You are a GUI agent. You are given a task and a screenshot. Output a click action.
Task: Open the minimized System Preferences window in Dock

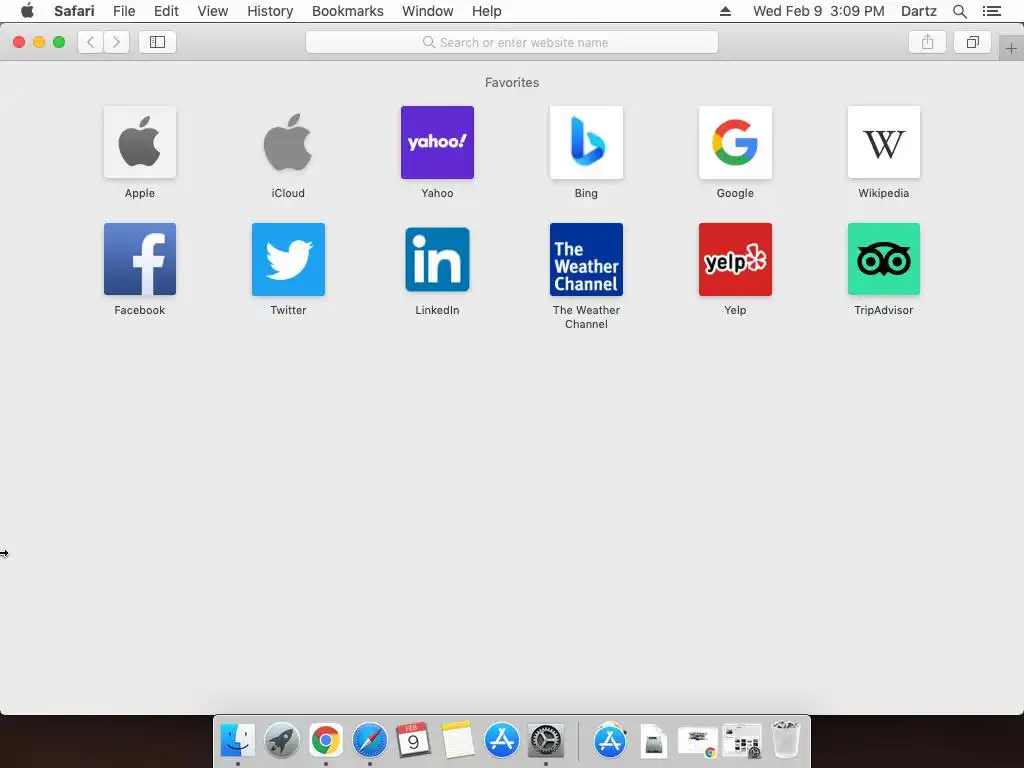pyautogui.click(x=742, y=741)
